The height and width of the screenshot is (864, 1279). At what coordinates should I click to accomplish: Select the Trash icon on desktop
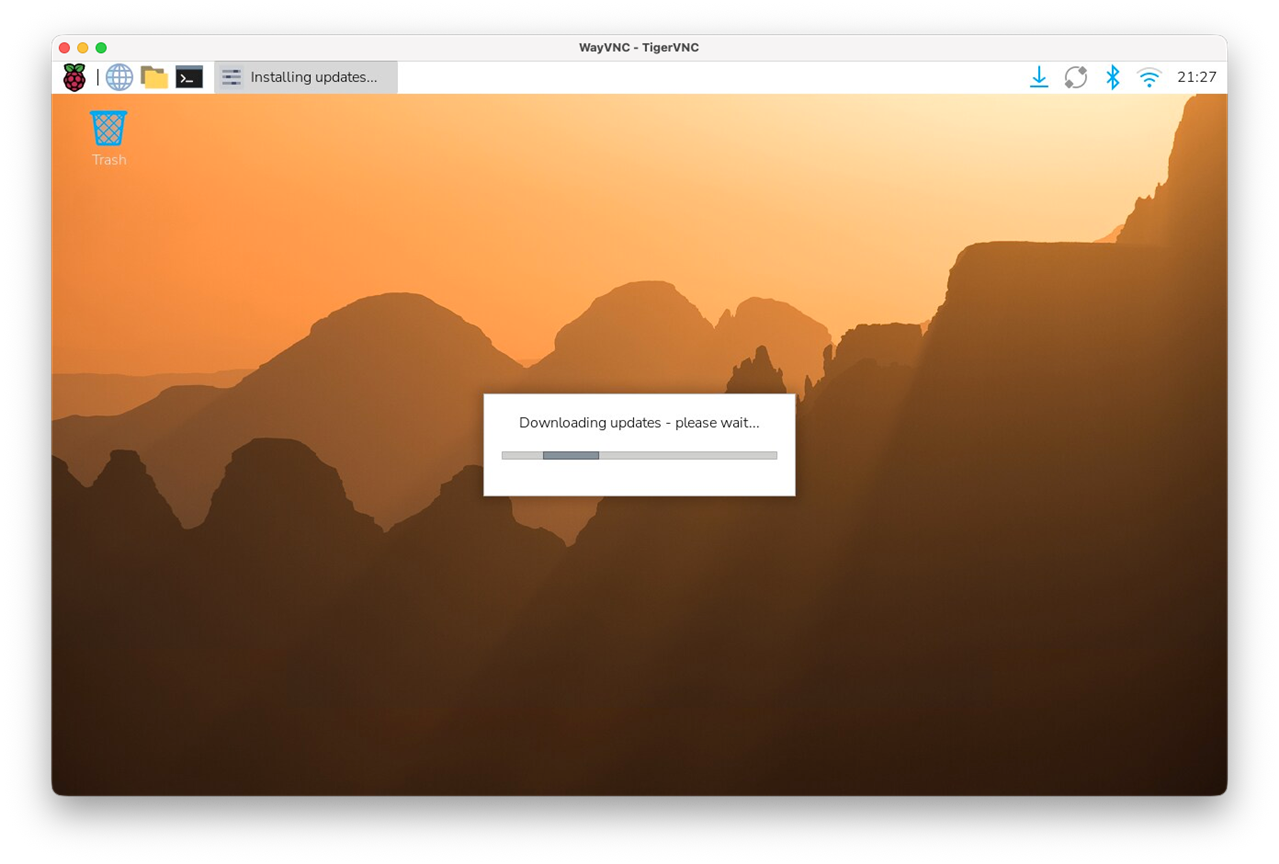click(109, 128)
